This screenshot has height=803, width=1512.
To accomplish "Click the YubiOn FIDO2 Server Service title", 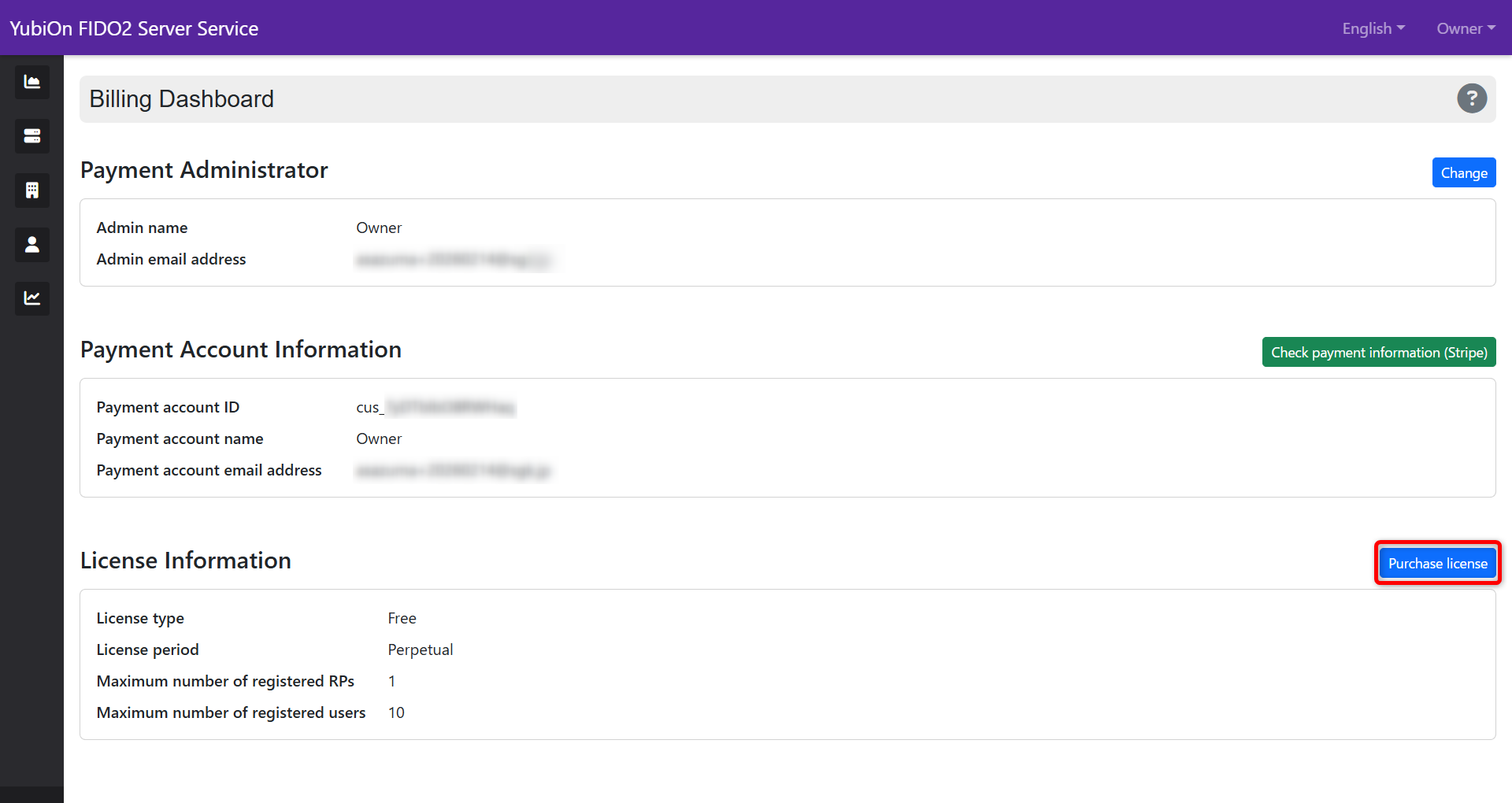I will pos(133,28).
